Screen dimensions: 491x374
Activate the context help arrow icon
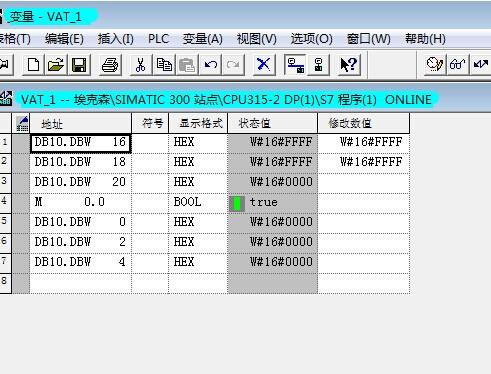(349, 64)
